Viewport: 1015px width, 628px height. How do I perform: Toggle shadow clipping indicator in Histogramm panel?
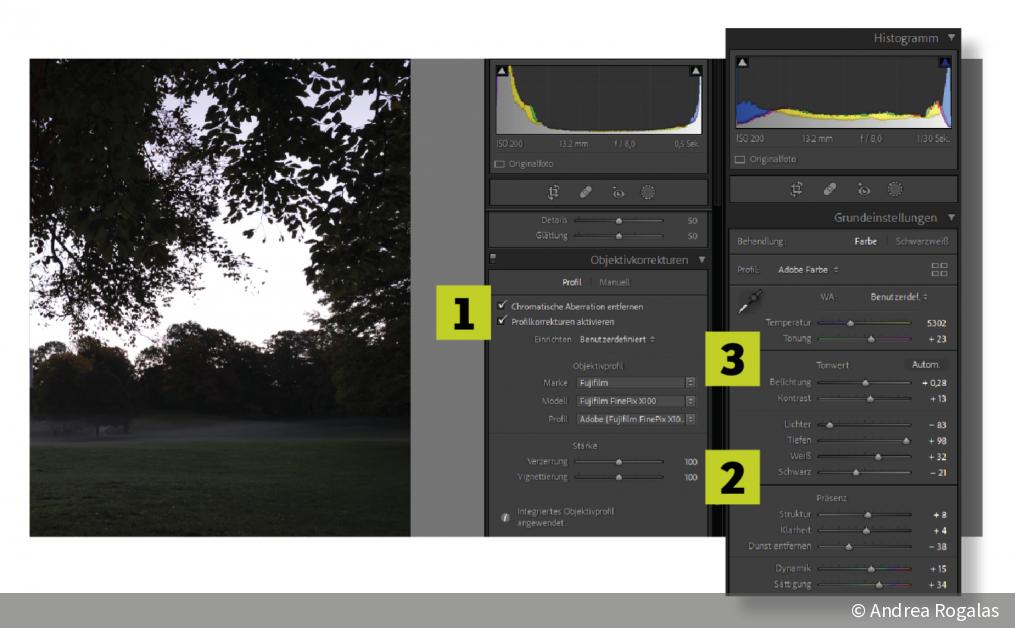[742, 63]
